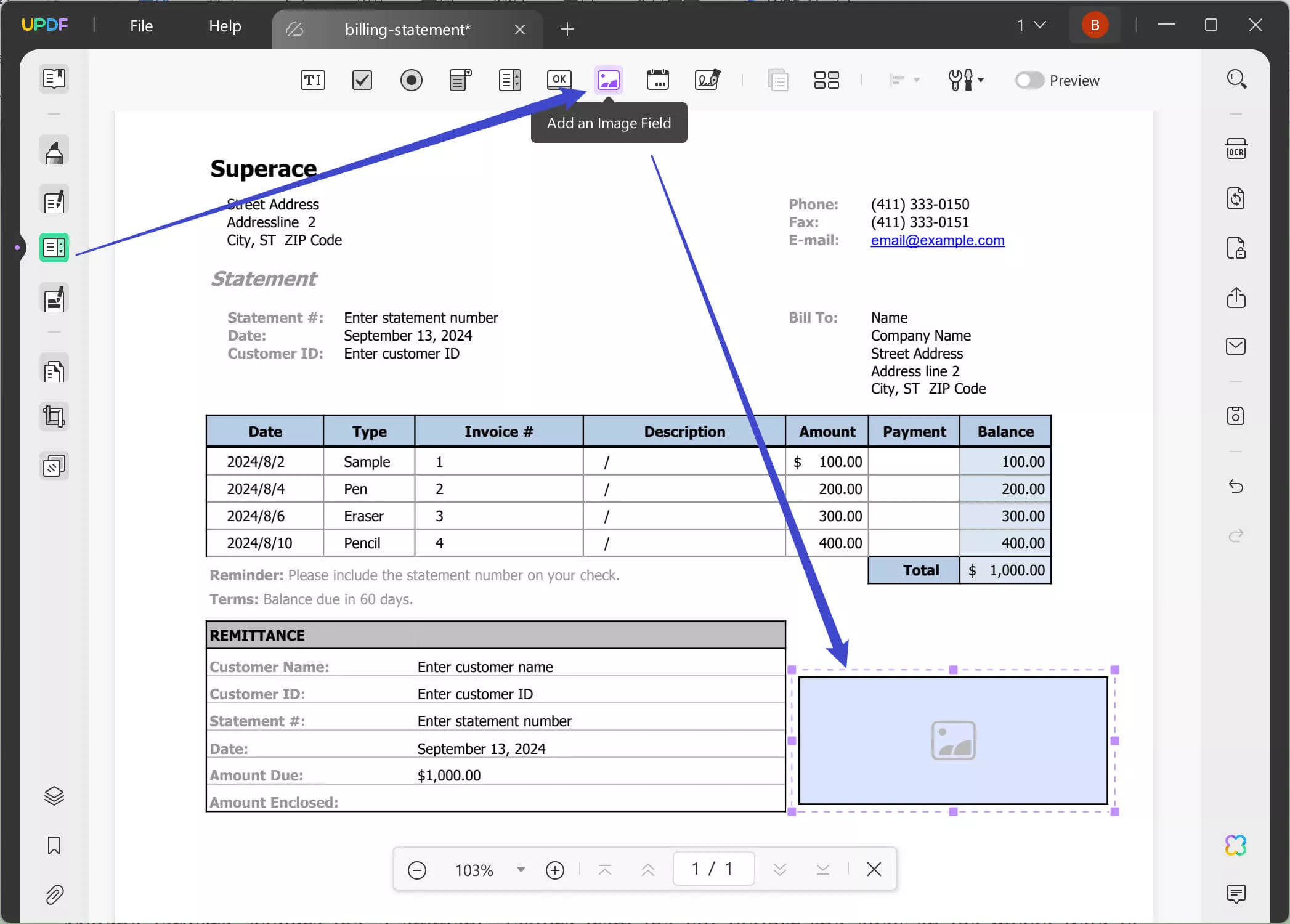Screen dimensions: 1290x924
Task: Click the Superace company heading
Action: coord(264,169)
